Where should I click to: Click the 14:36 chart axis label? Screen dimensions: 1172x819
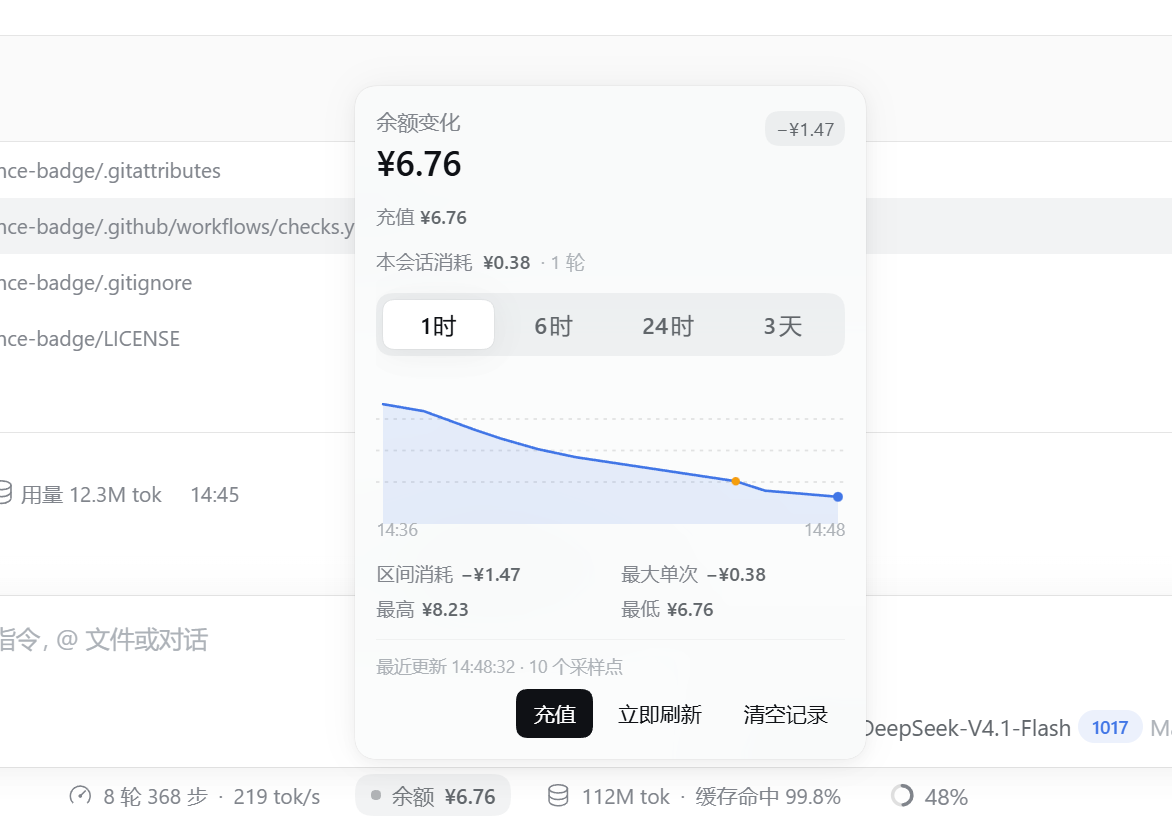pos(397,530)
